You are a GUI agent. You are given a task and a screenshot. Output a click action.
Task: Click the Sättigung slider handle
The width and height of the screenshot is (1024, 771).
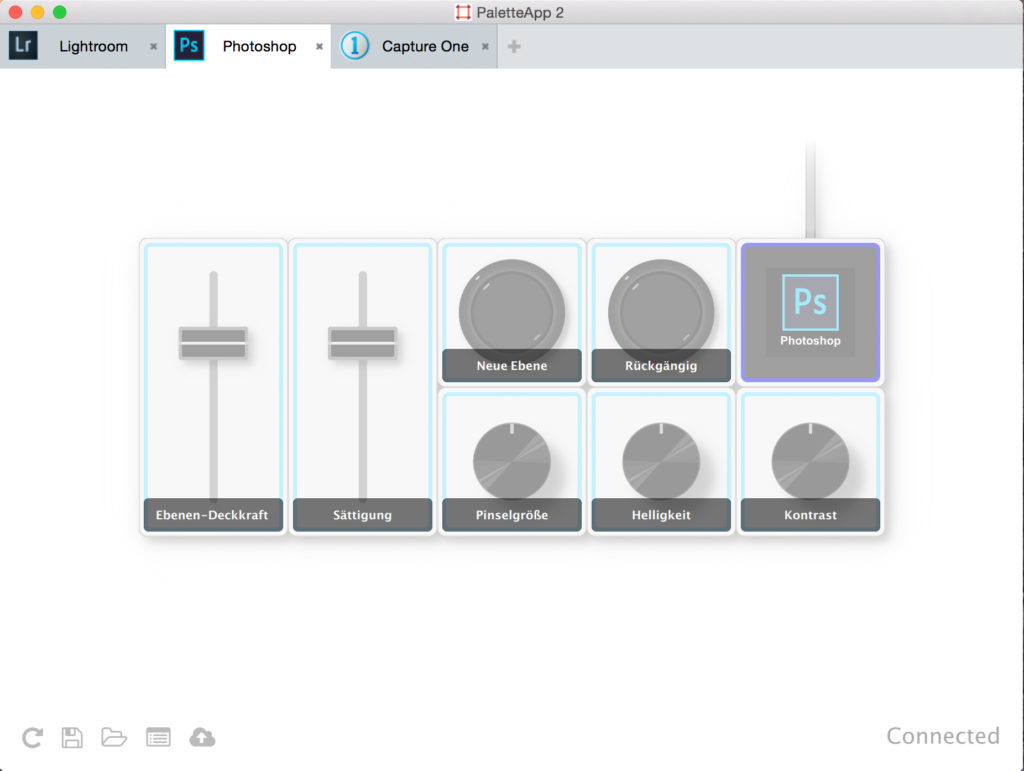coord(362,343)
